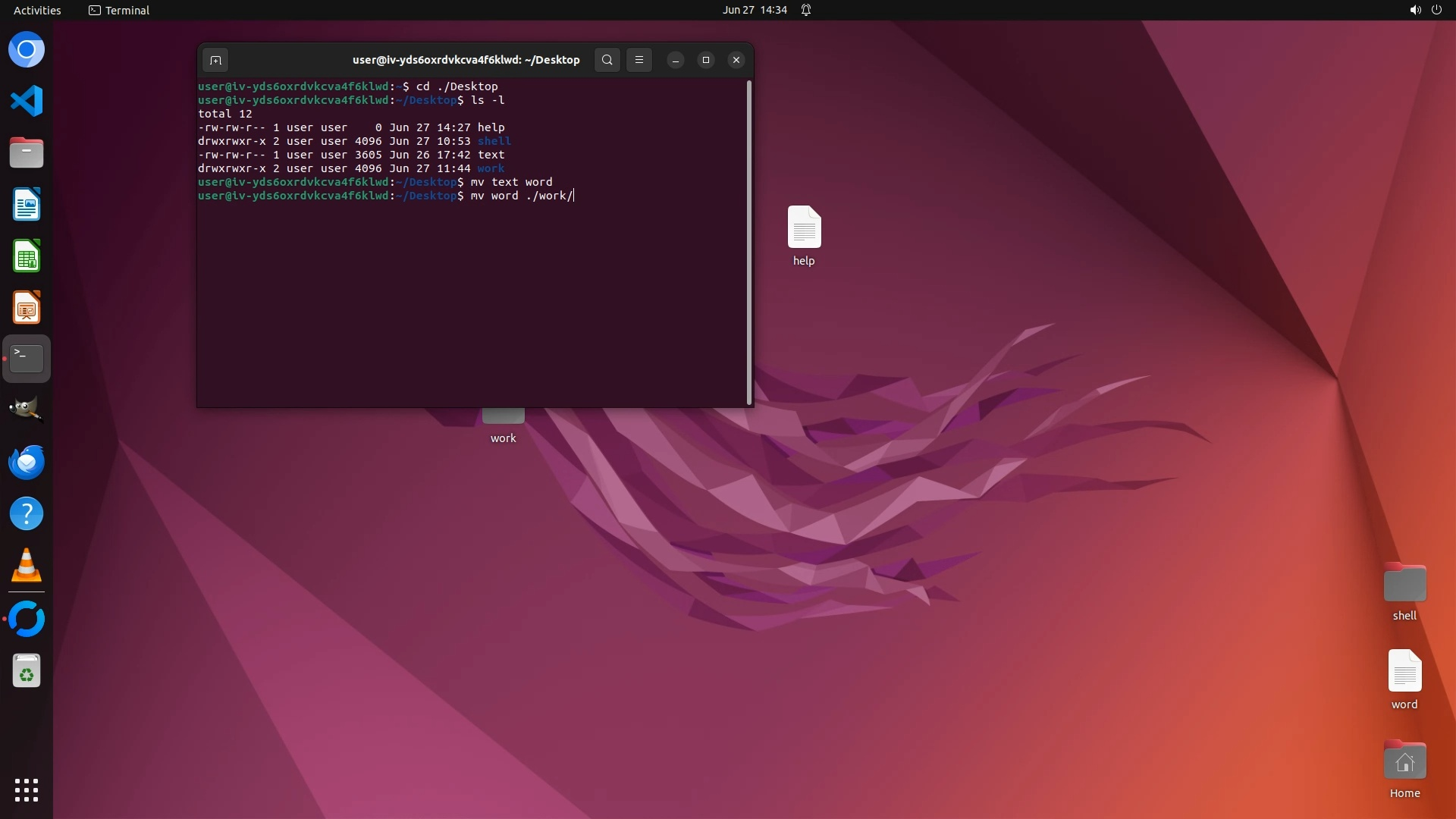
Task: Expand the system menu via volume icon
Action: (x=1415, y=10)
